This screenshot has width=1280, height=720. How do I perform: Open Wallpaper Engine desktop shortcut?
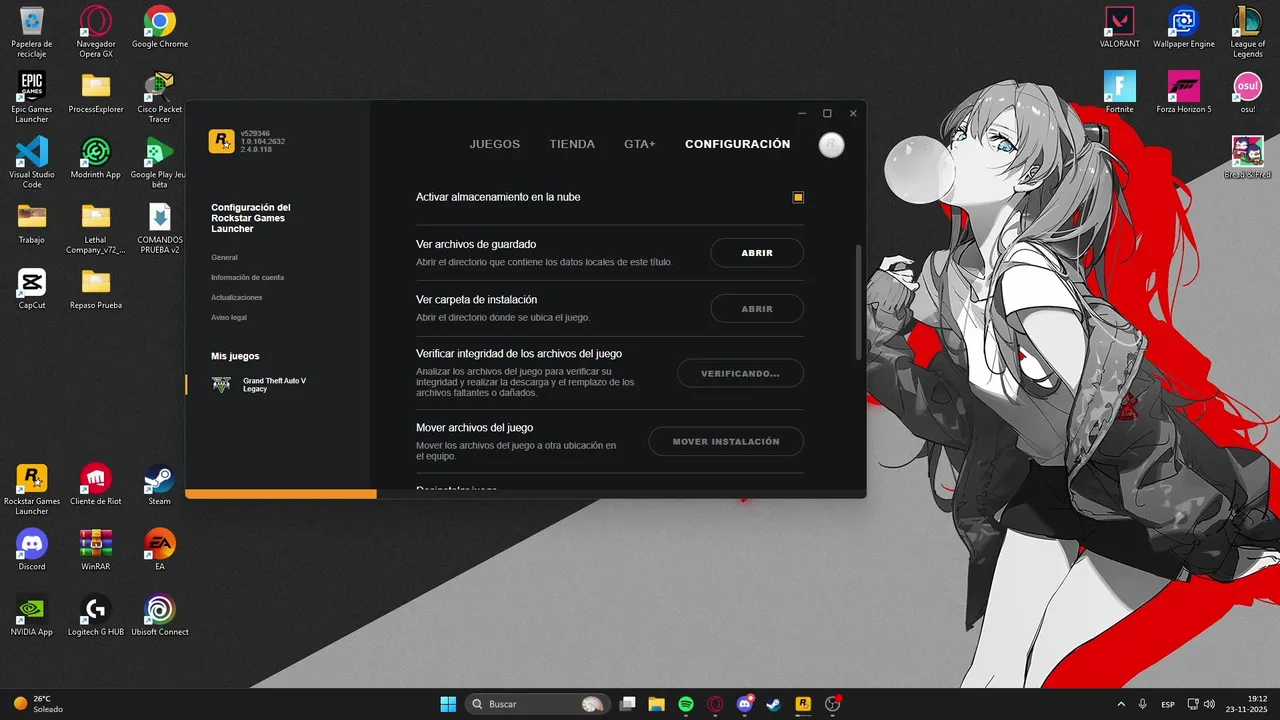click(1184, 27)
